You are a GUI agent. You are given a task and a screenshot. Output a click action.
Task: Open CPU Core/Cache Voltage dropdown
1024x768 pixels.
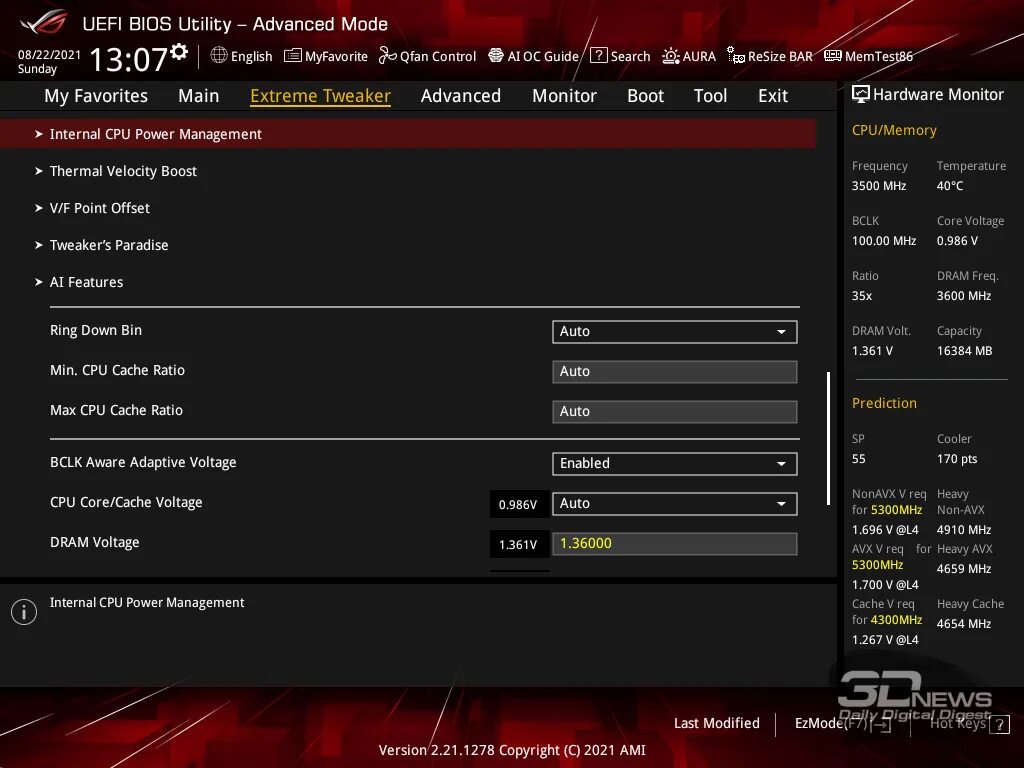click(675, 504)
